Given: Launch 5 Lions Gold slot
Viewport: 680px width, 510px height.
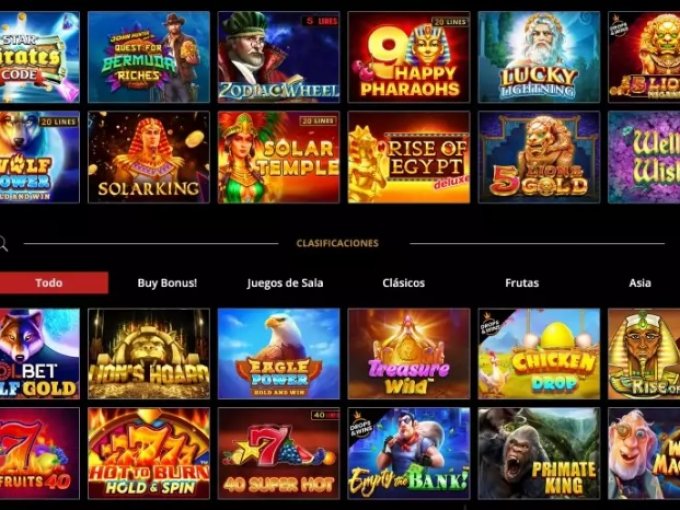Looking at the screenshot, I should point(539,157).
